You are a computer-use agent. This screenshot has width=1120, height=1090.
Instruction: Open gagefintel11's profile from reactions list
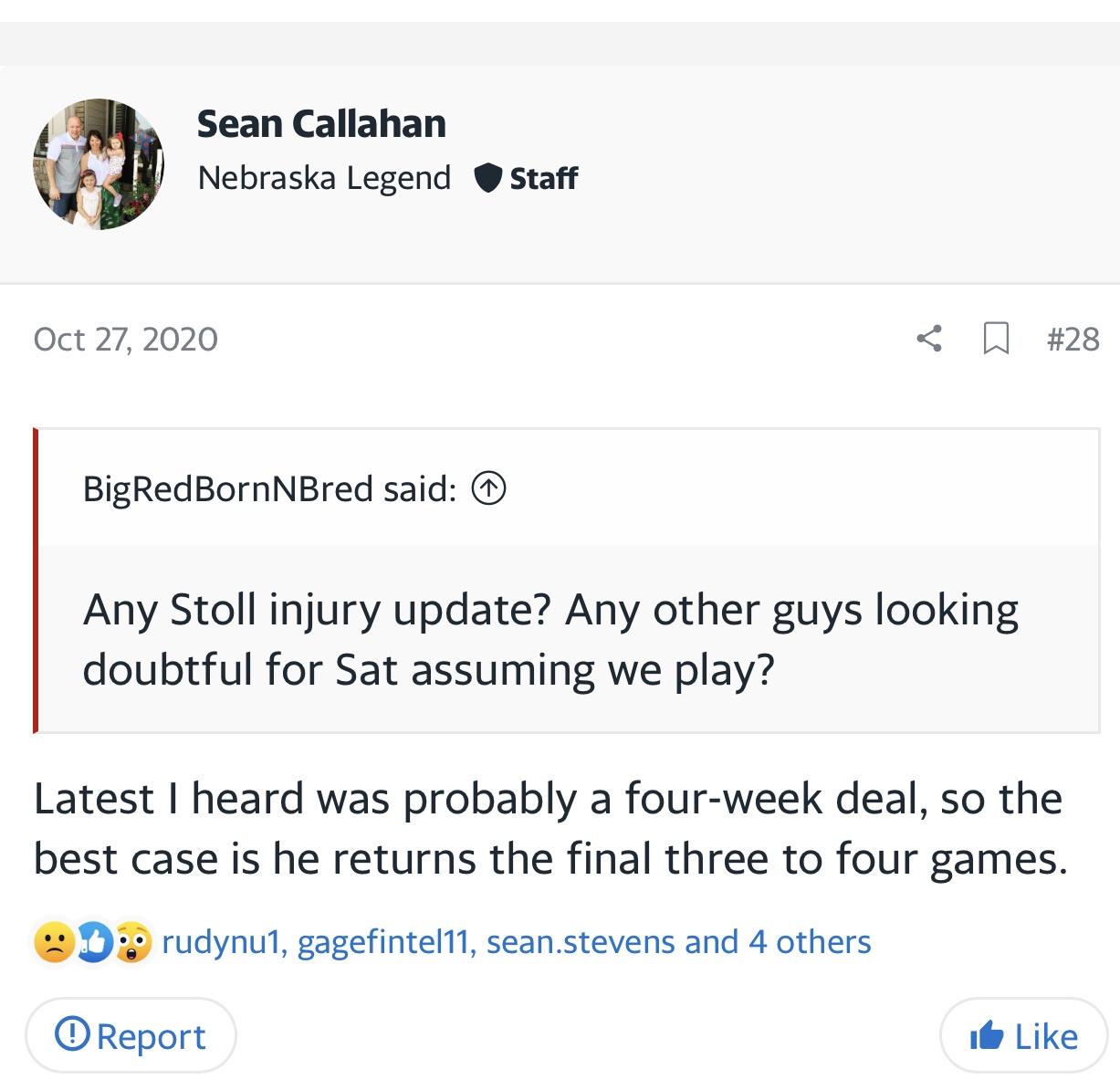[382, 942]
